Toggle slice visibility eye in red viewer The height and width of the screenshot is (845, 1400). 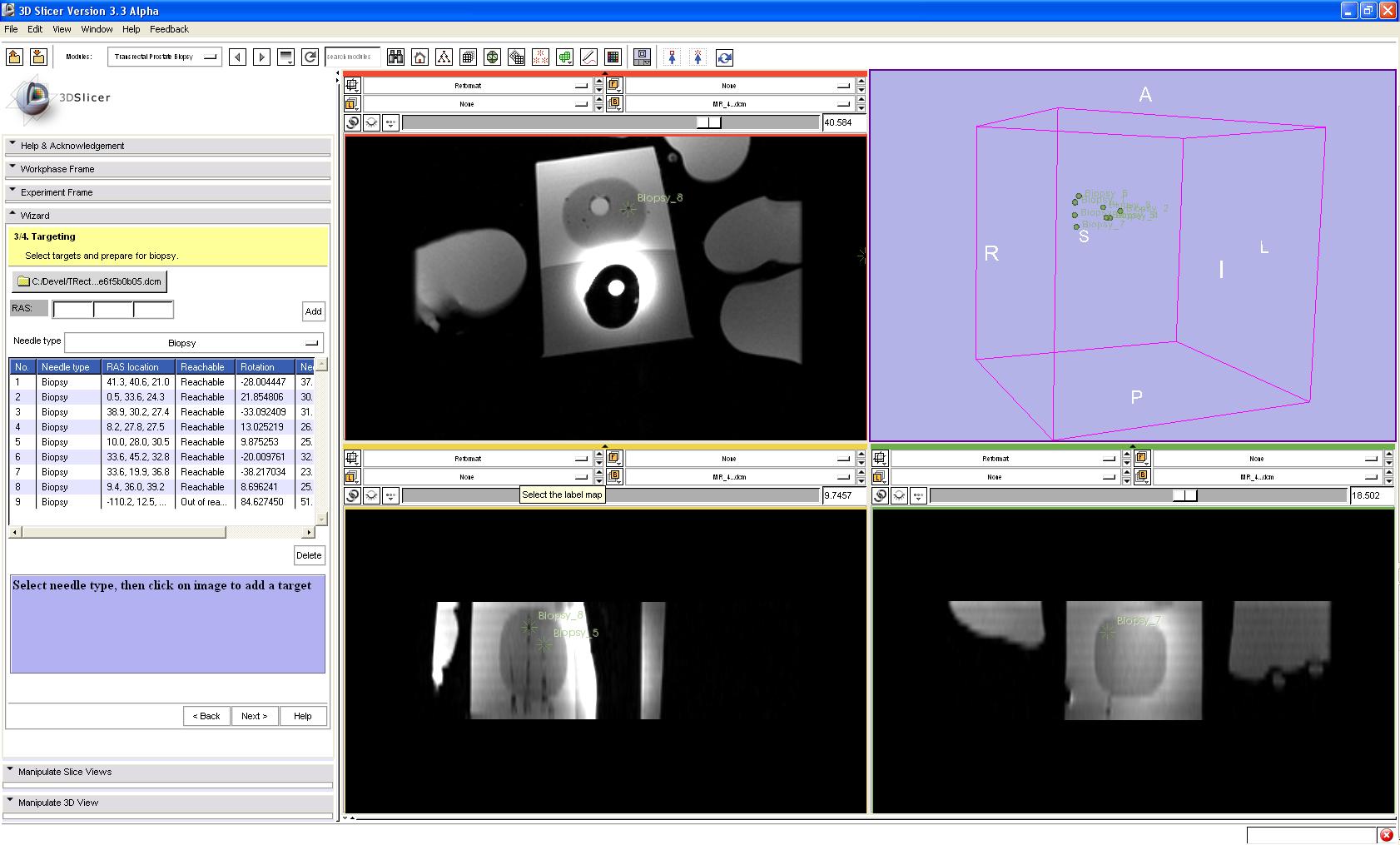371,122
